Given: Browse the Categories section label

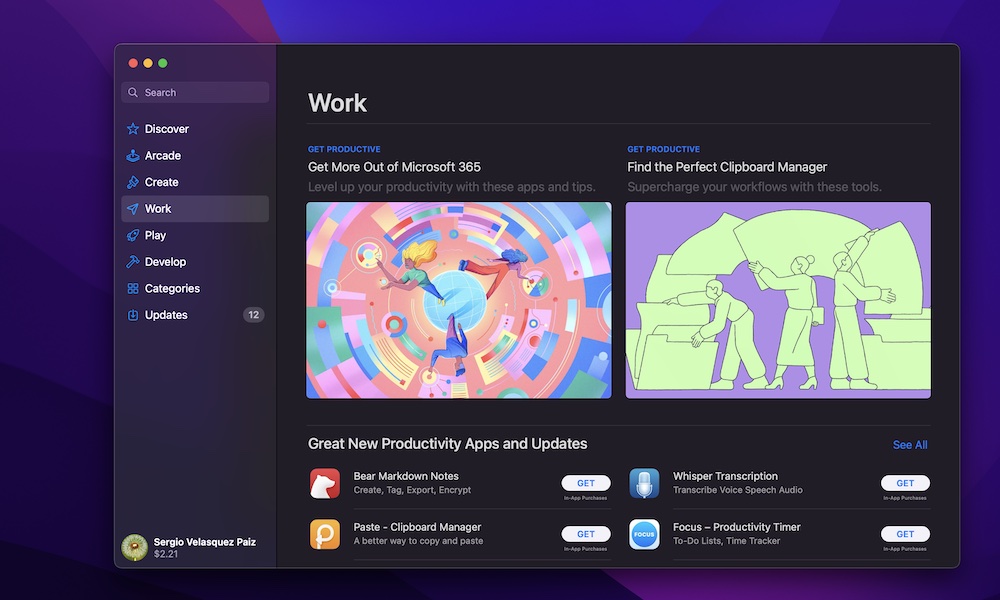Looking at the screenshot, I should pos(172,288).
